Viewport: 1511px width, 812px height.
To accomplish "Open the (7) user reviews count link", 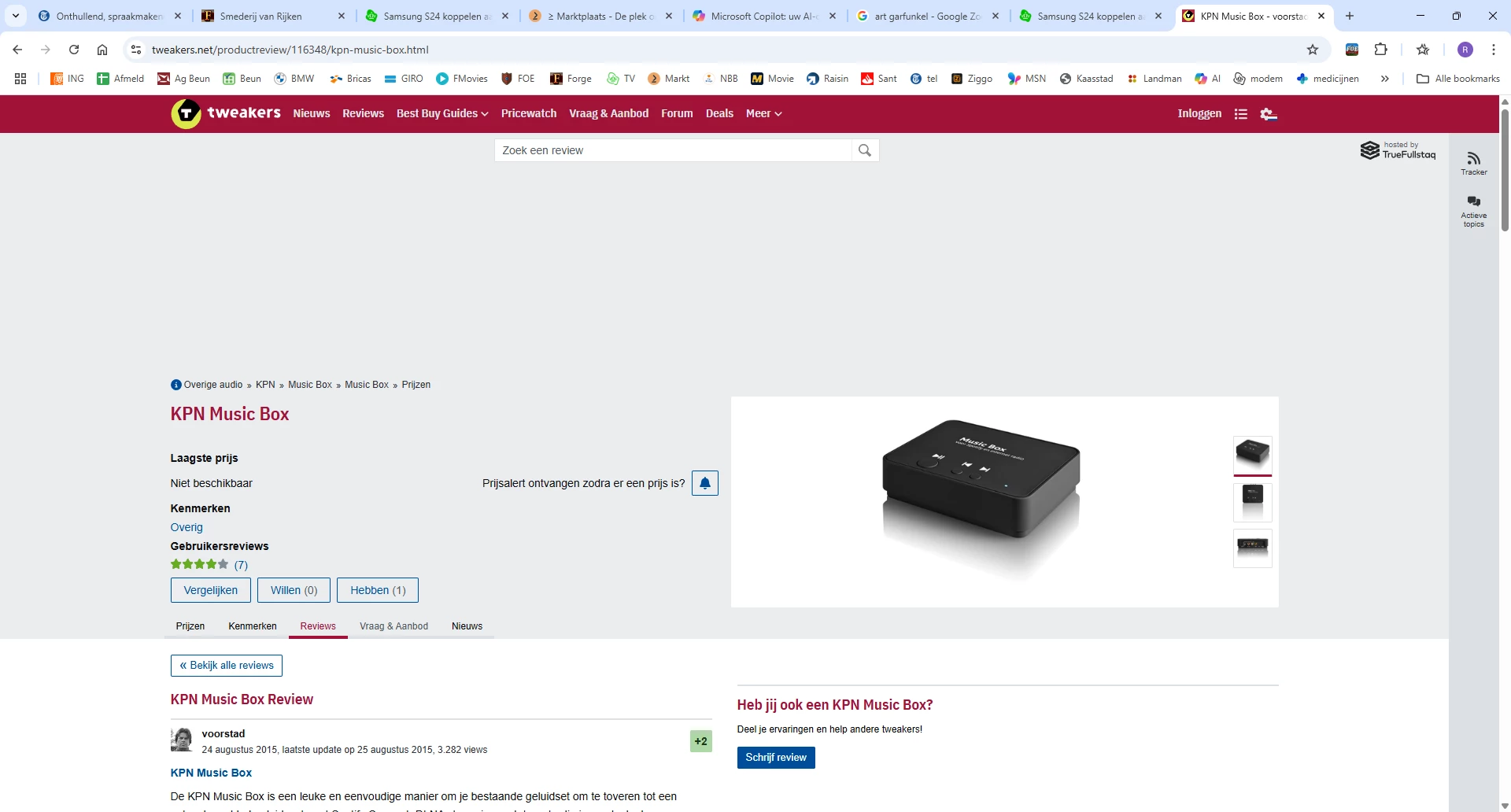I will (241, 565).
